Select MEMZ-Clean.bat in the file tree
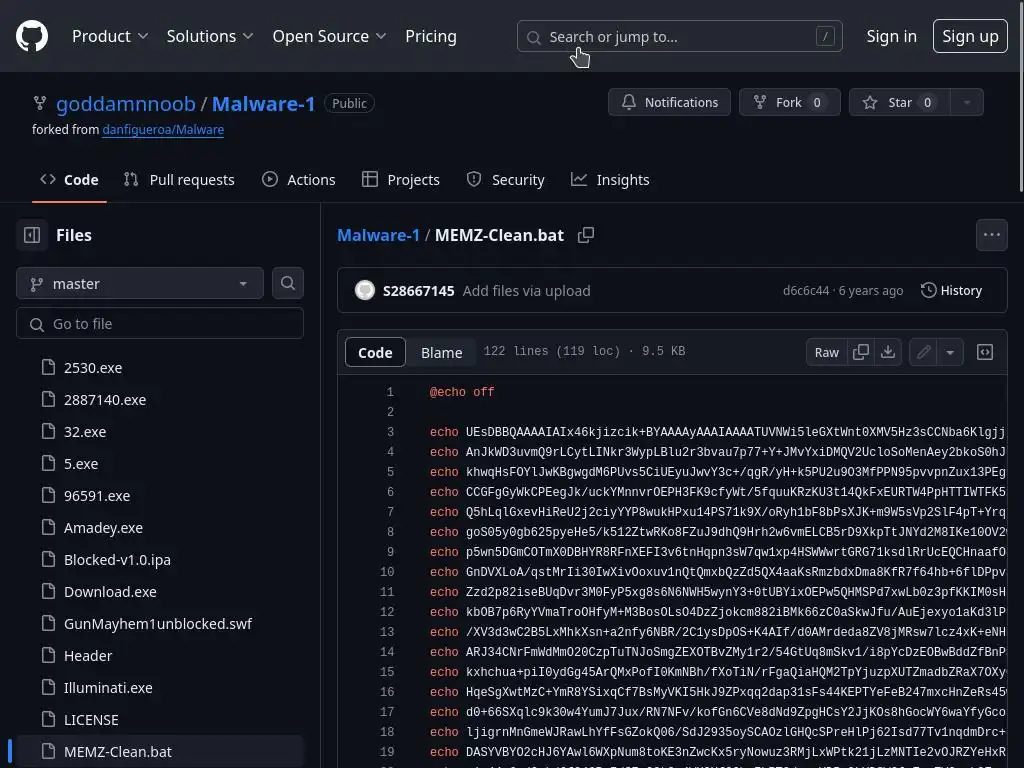Image resolution: width=1024 pixels, height=768 pixels. click(x=160, y=752)
